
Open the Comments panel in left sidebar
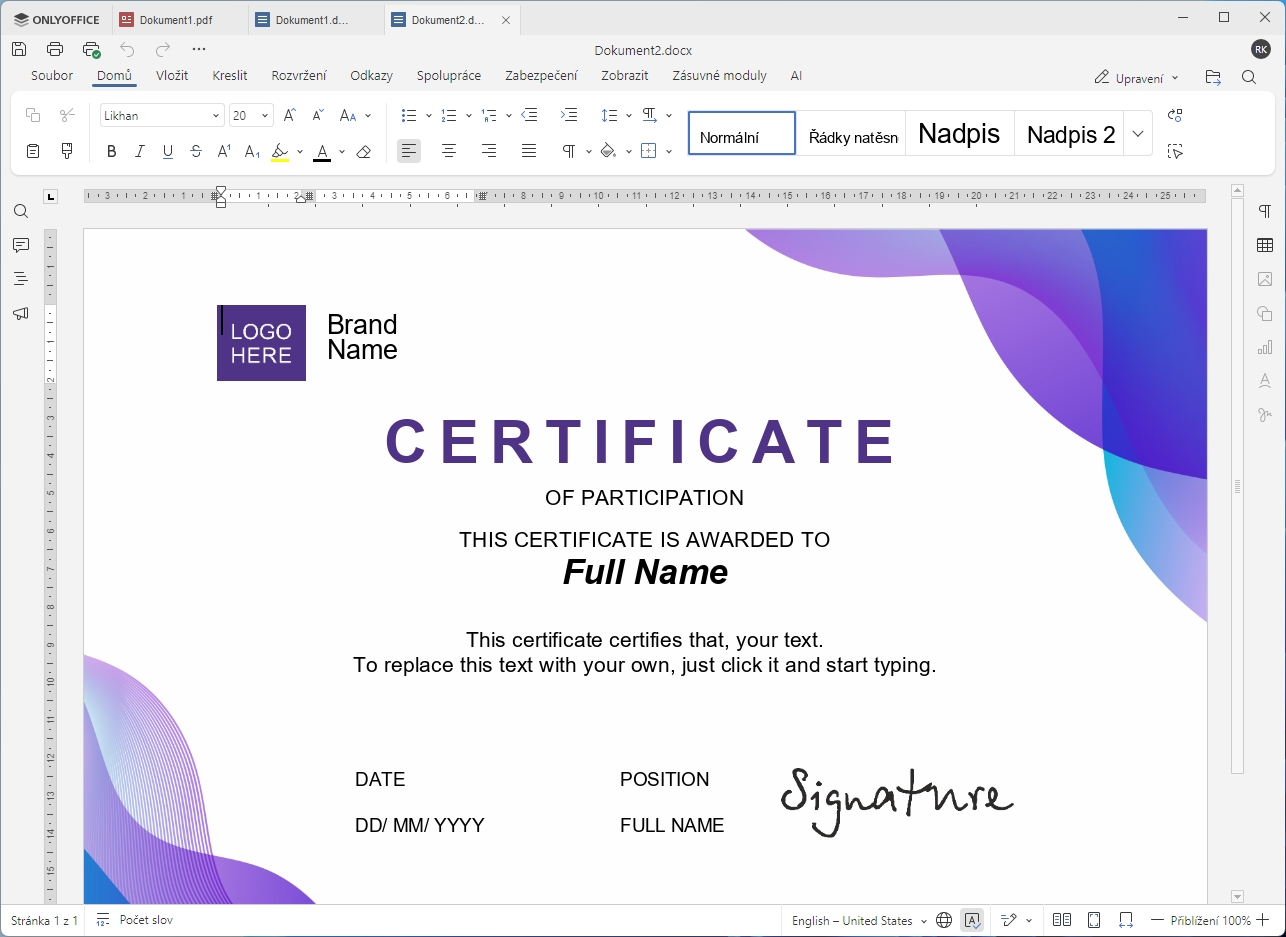click(x=21, y=245)
